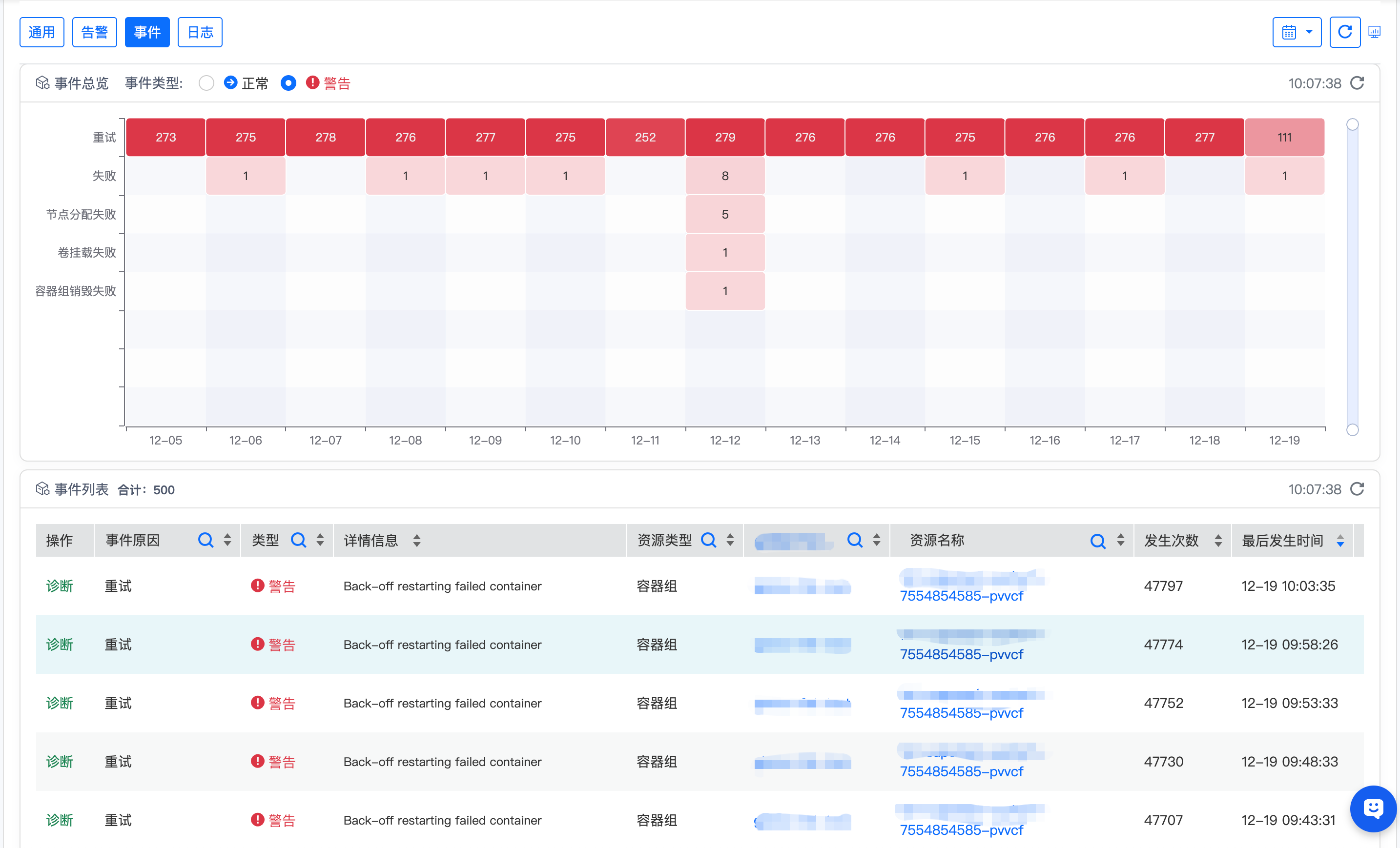Click 诊断 for the 47797 occurrences row
This screenshot has height=848, width=1400.
pos(59,586)
